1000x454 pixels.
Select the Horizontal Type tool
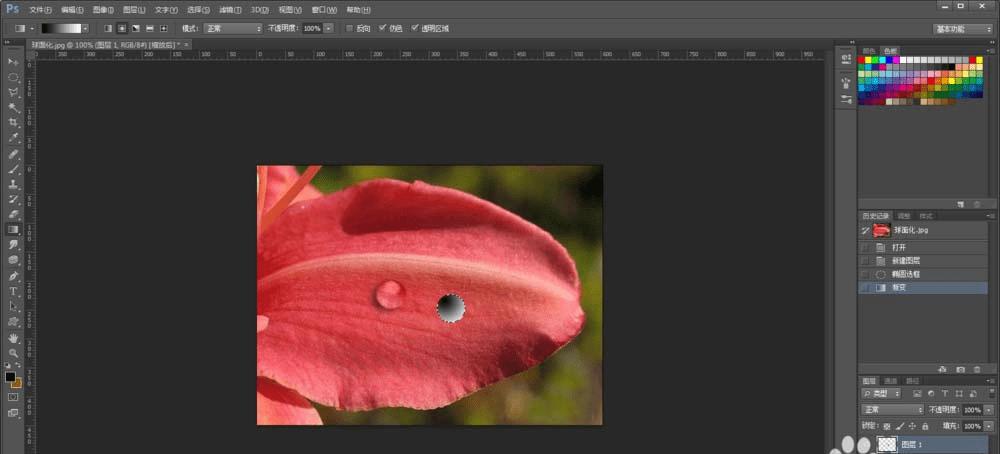pyautogui.click(x=14, y=291)
